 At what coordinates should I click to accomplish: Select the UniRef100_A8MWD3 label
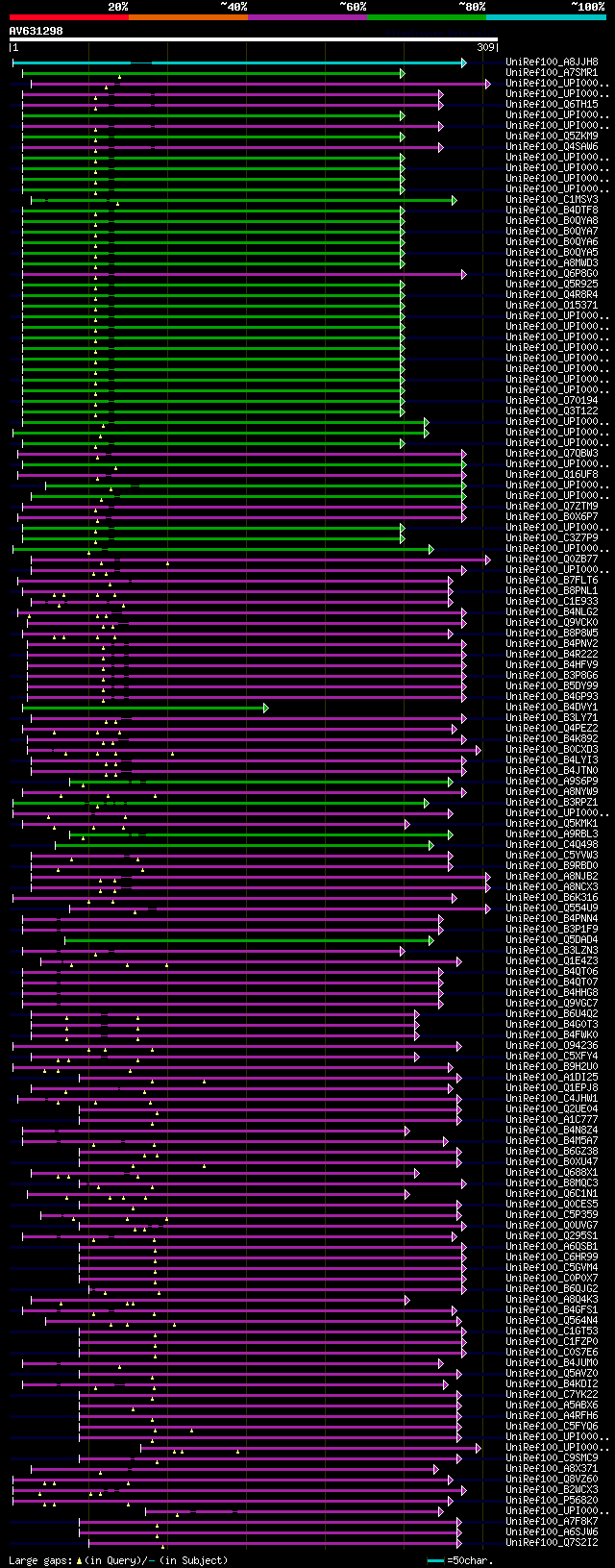click(x=552, y=263)
